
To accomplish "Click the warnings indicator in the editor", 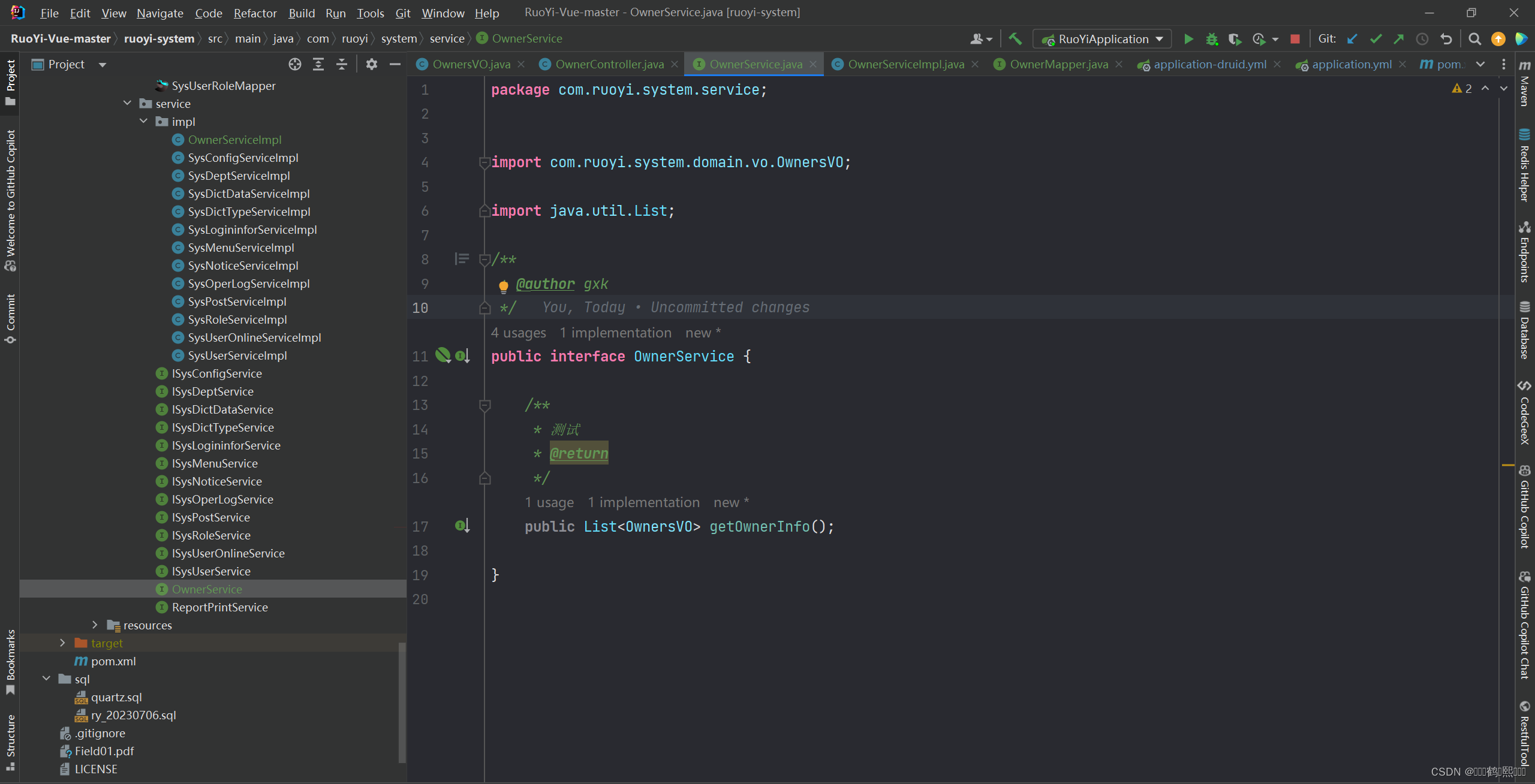I will pyautogui.click(x=1462, y=89).
